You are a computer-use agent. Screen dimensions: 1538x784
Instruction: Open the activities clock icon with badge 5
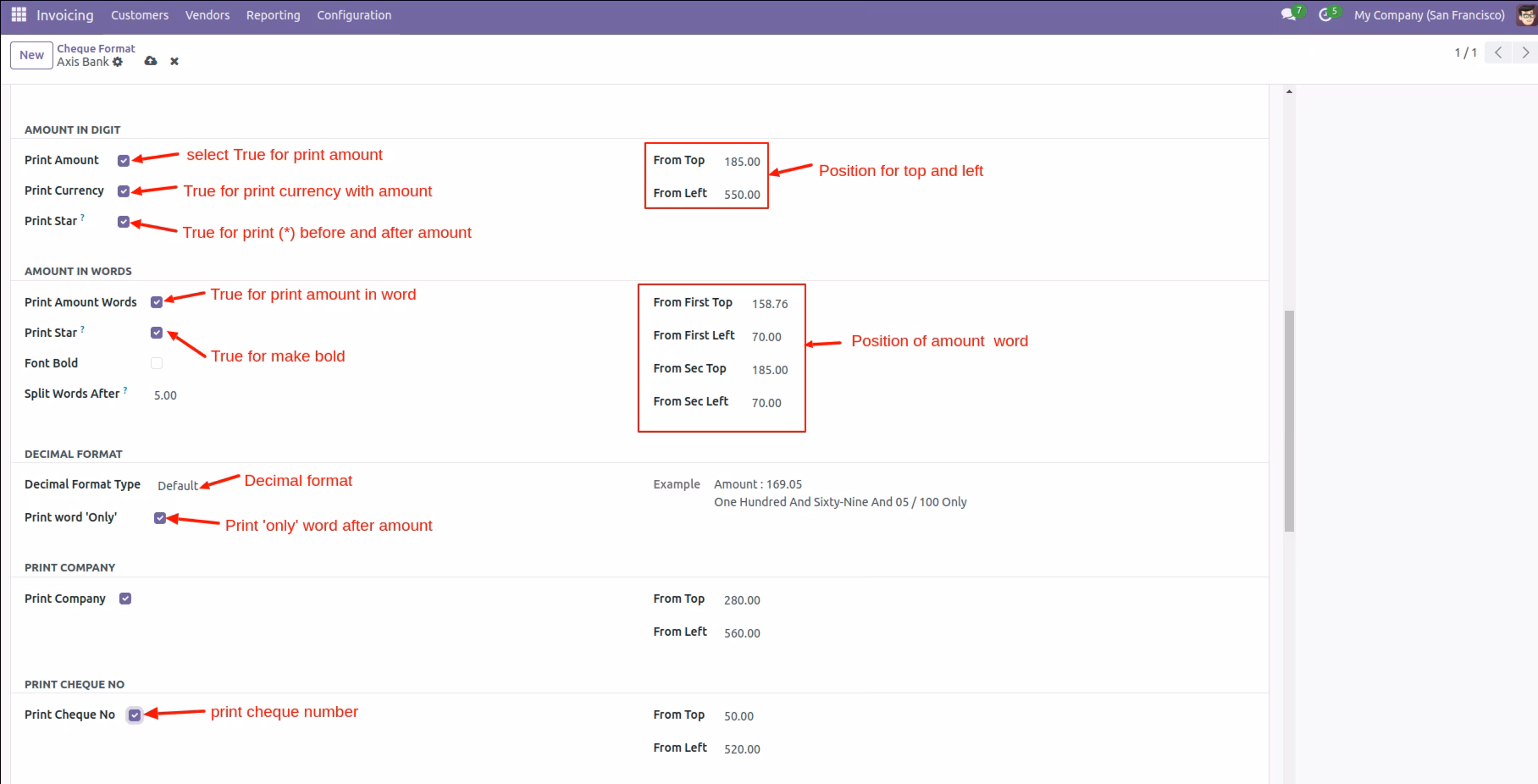(x=1326, y=14)
